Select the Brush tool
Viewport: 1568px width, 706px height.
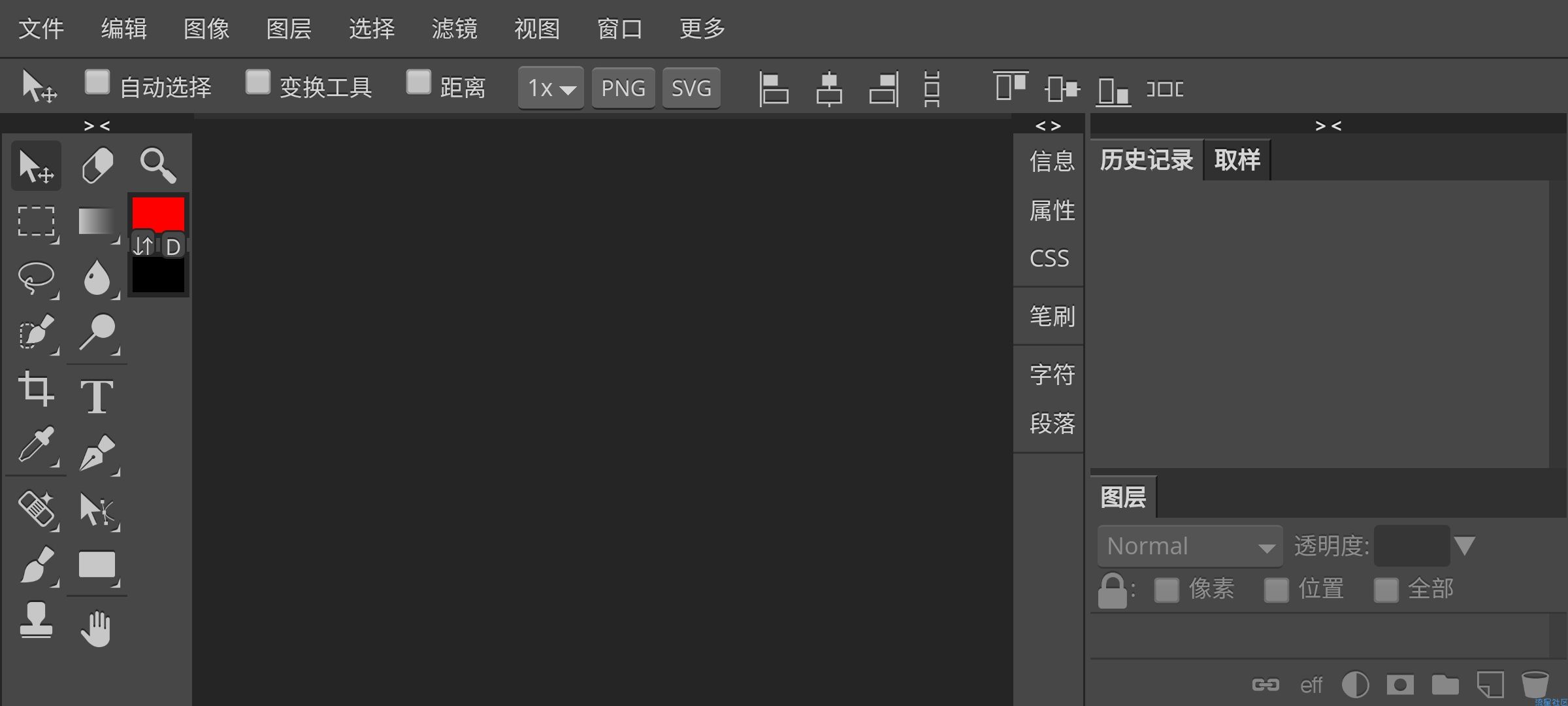pos(36,565)
